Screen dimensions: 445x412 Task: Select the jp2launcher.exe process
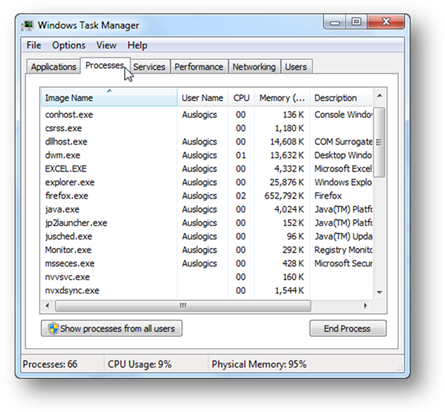(x=207, y=223)
